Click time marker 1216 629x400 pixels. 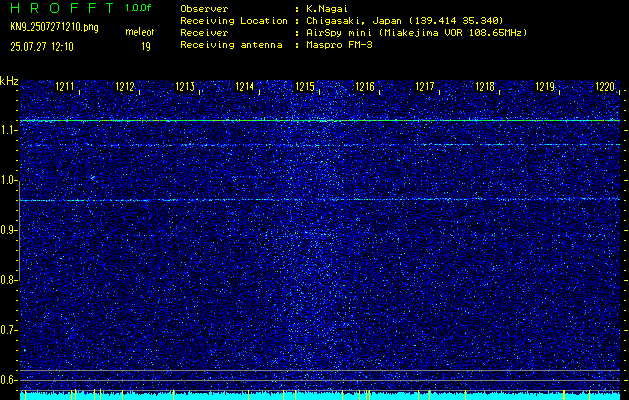pyautogui.click(x=365, y=86)
